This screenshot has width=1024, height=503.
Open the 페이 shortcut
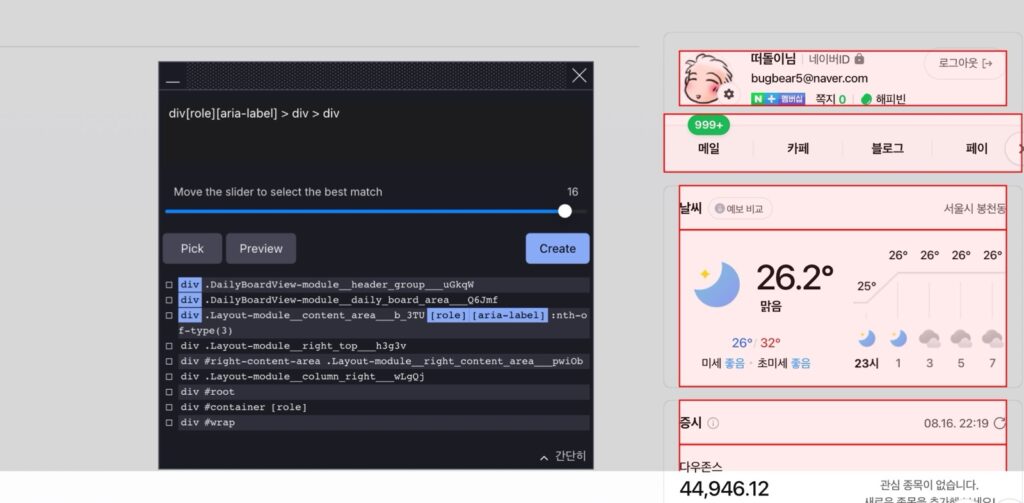(x=977, y=149)
